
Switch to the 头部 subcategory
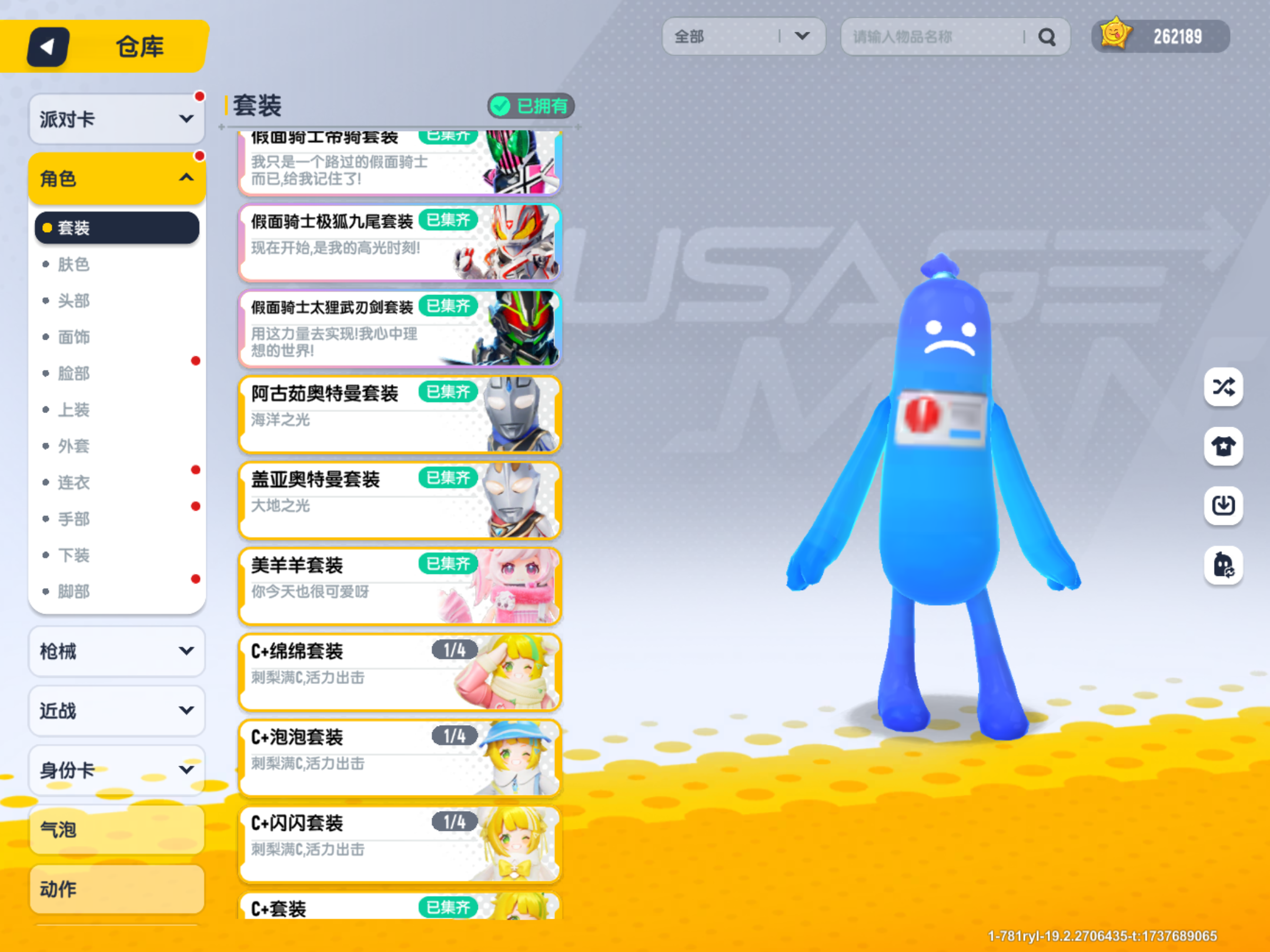74,301
